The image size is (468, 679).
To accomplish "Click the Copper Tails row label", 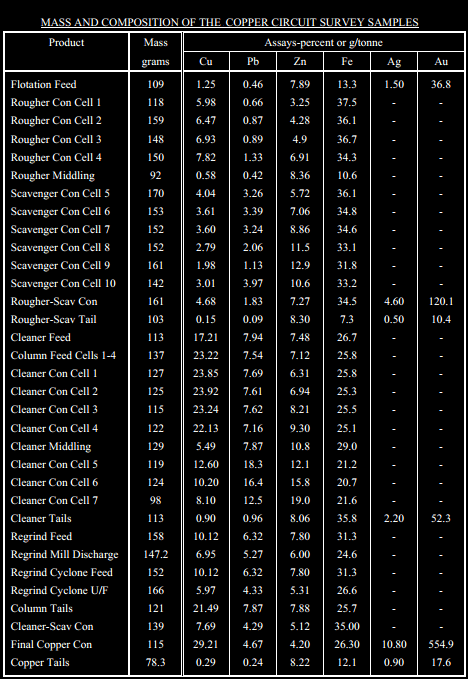I will pyautogui.click(x=40, y=663).
